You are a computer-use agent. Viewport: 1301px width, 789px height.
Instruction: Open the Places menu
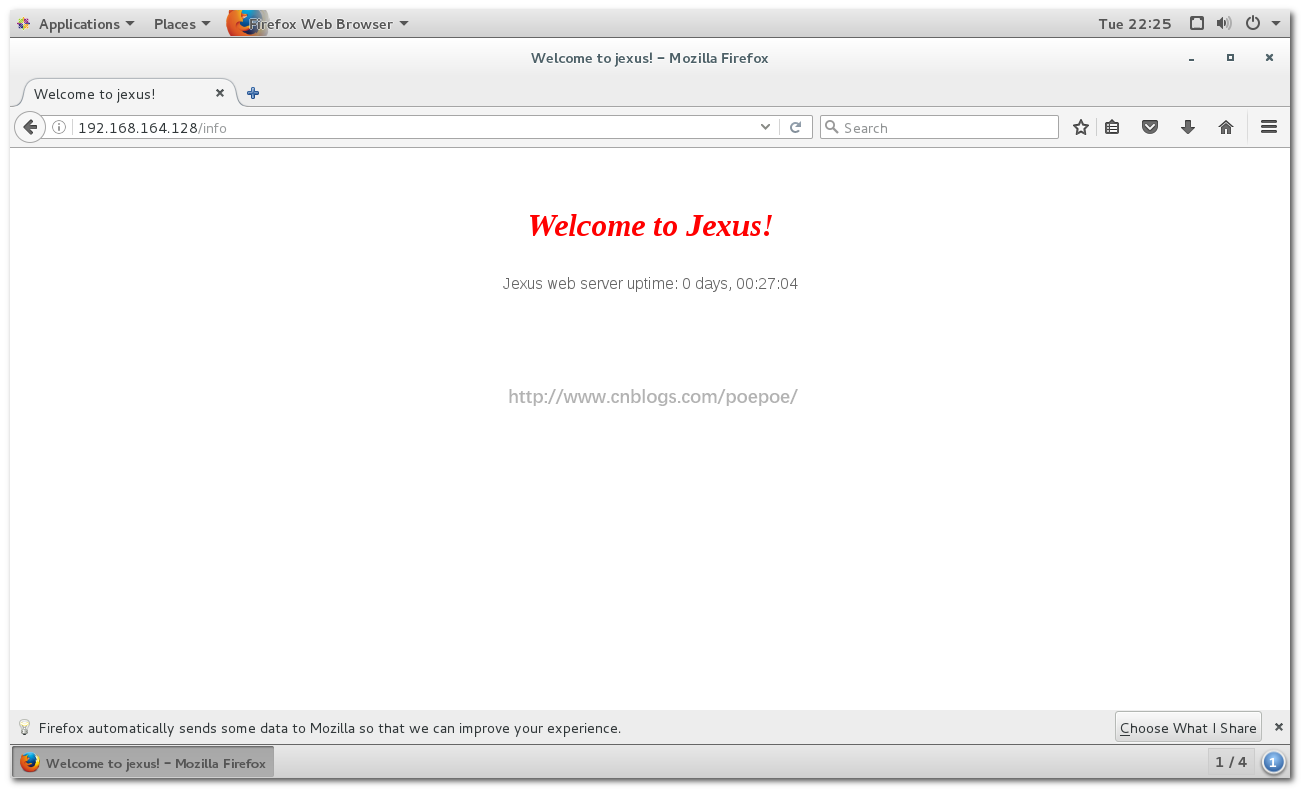click(182, 23)
